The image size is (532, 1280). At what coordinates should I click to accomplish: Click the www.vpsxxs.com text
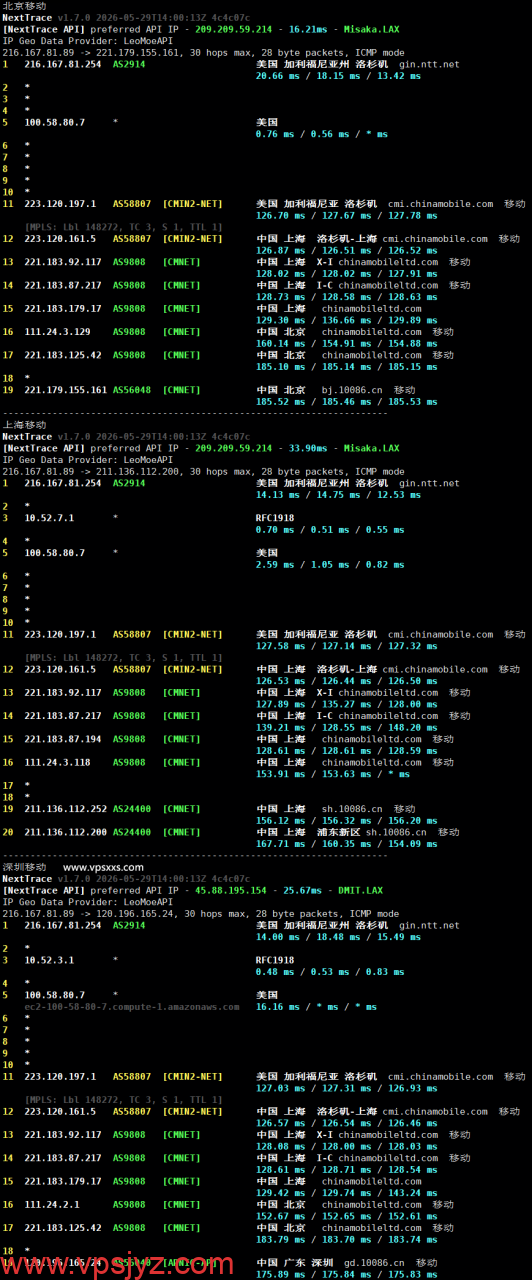[103, 867]
